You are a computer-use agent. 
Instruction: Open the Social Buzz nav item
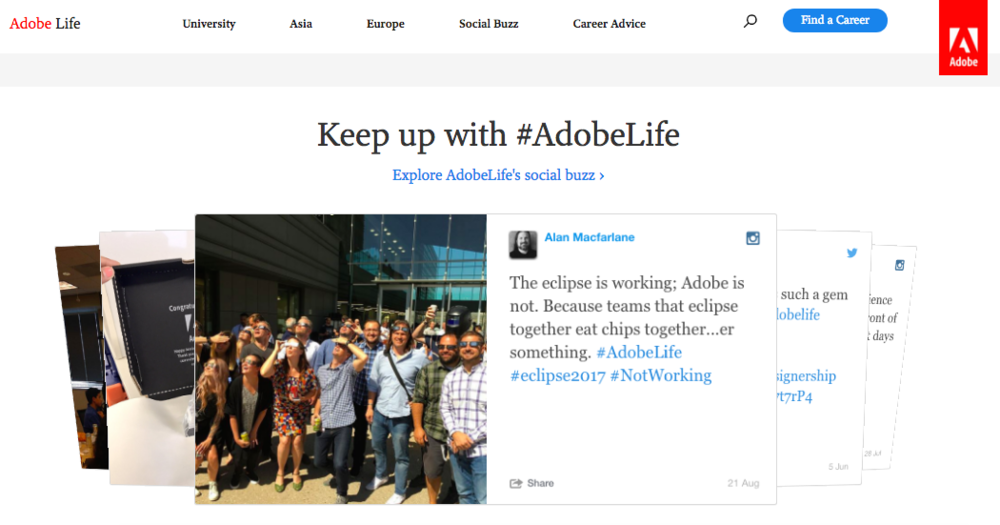click(489, 24)
